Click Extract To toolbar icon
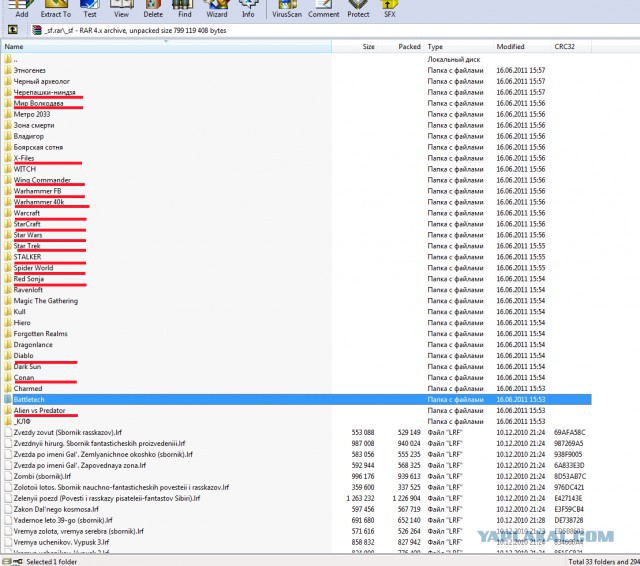 point(56,9)
